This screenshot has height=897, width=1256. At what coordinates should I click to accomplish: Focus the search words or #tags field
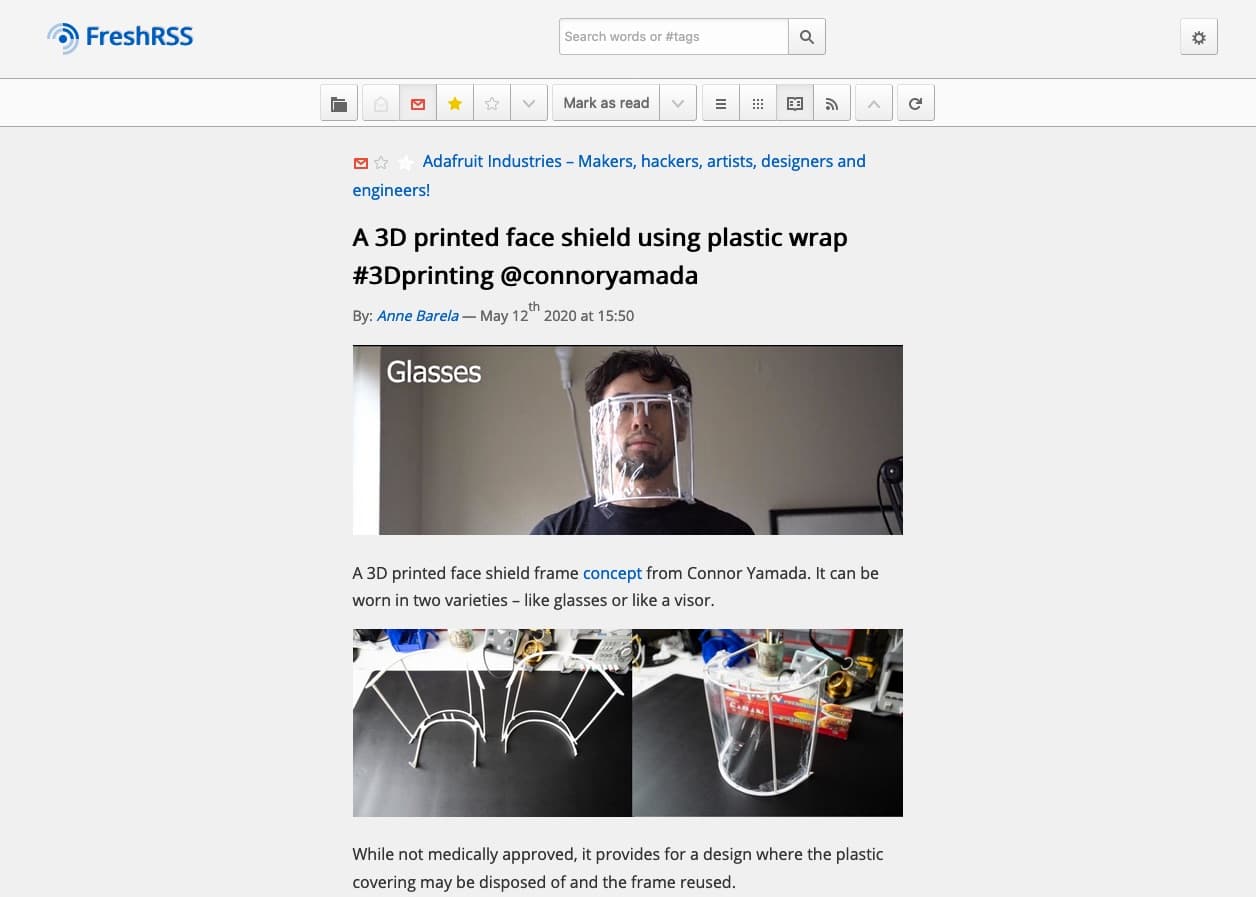coord(673,37)
